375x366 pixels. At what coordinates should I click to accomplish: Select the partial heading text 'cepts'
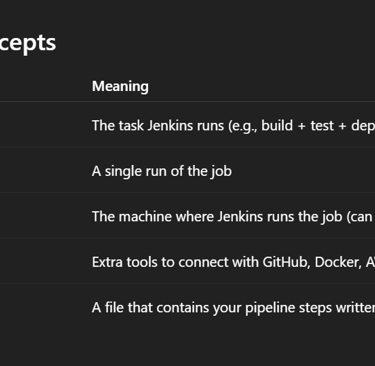[x=28, y=43]
